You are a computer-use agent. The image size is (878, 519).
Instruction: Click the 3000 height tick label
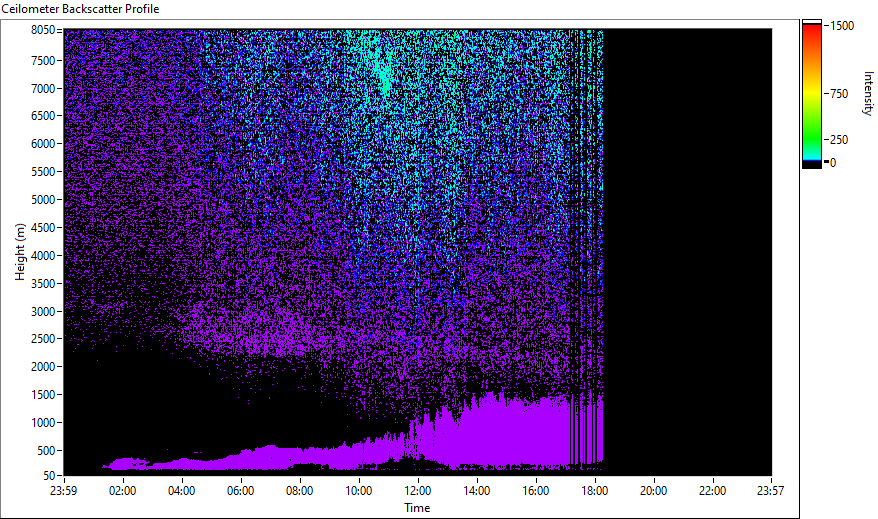(43, 312)
